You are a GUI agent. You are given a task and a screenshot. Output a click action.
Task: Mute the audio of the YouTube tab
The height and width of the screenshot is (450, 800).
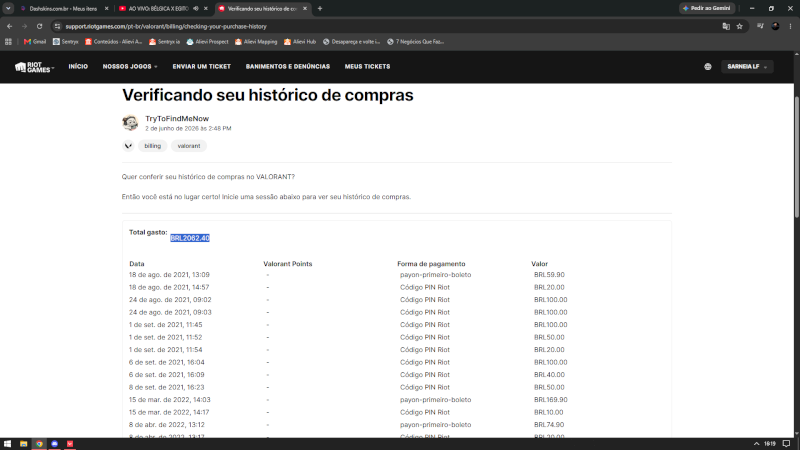tap(196, 9)
